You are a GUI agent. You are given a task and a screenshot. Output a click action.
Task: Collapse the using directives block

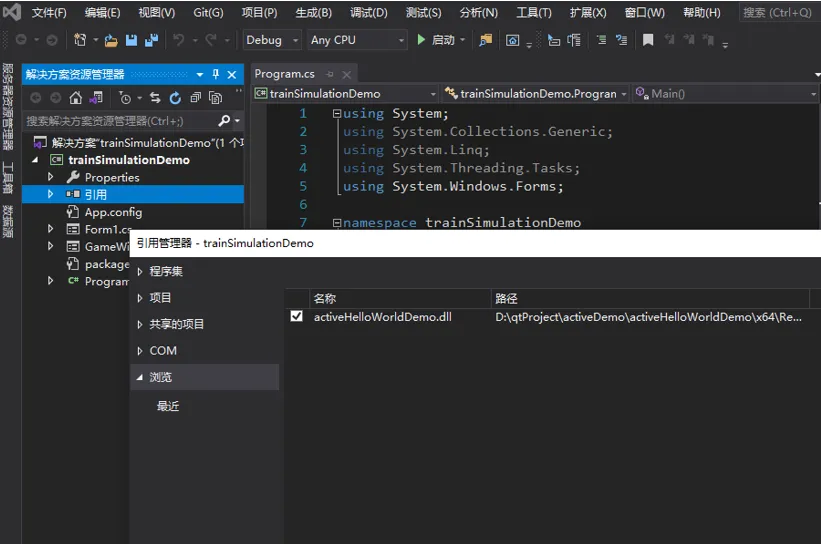click(x=337, y=113)
